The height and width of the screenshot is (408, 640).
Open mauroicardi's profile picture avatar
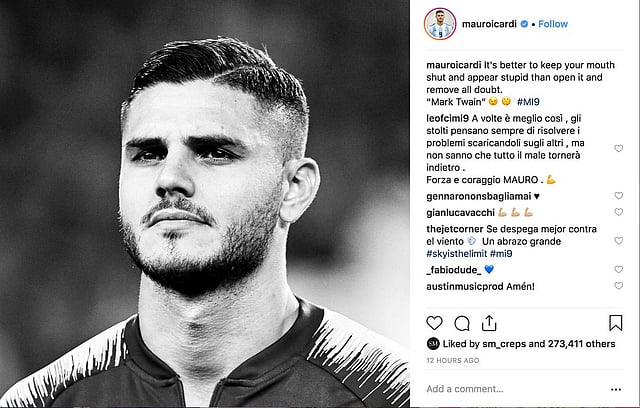440,24
